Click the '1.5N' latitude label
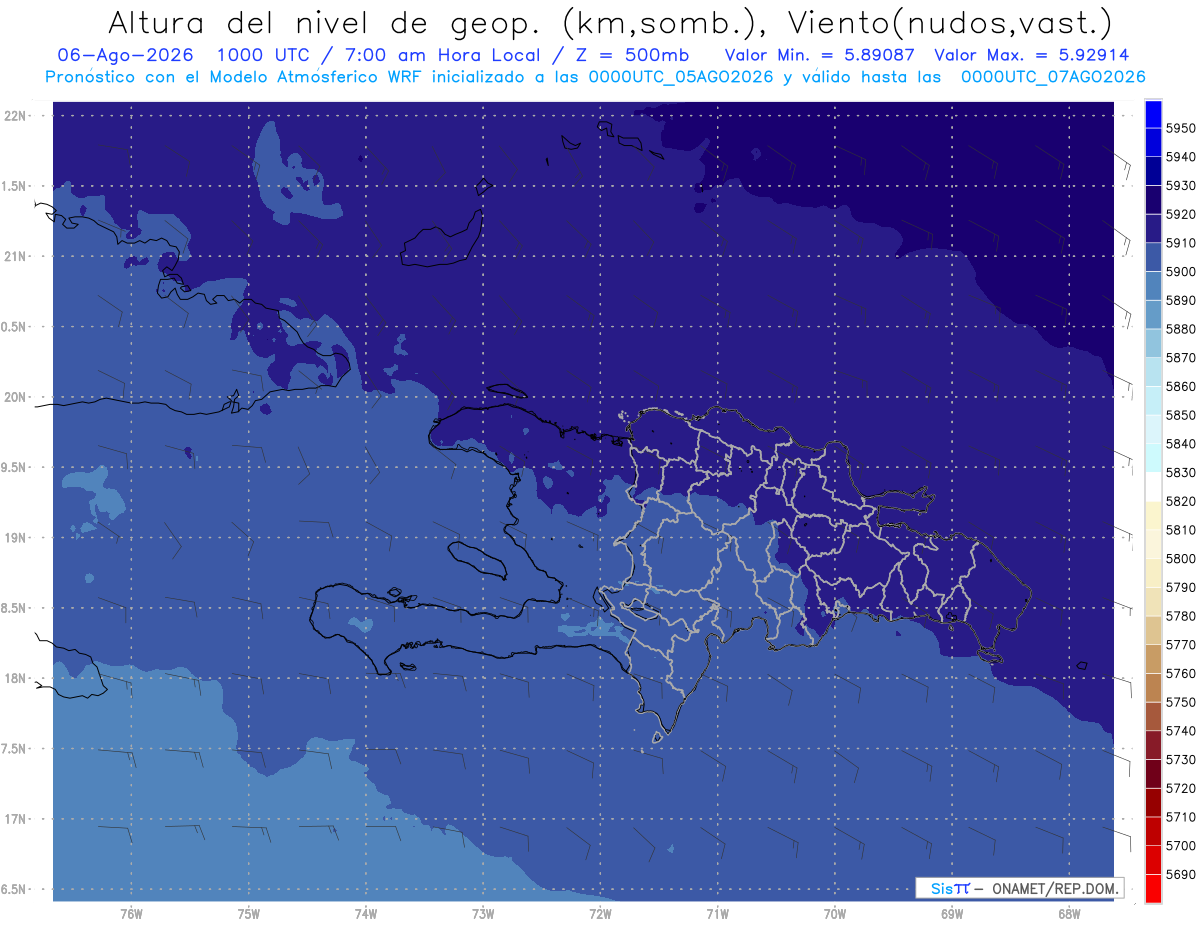The height and width of the screenshot is (927, 1200). click(x=15, y=186)
